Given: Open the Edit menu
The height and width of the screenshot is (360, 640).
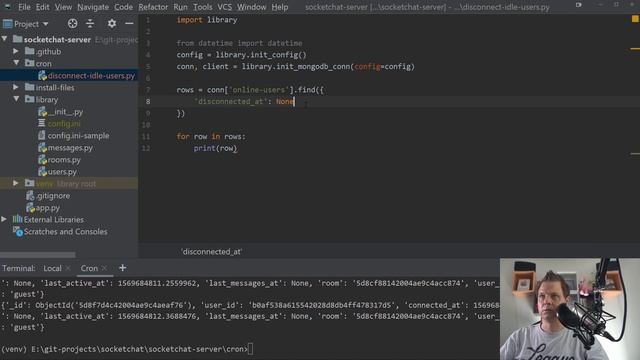Looking at the screenshot, I should 42,7.
